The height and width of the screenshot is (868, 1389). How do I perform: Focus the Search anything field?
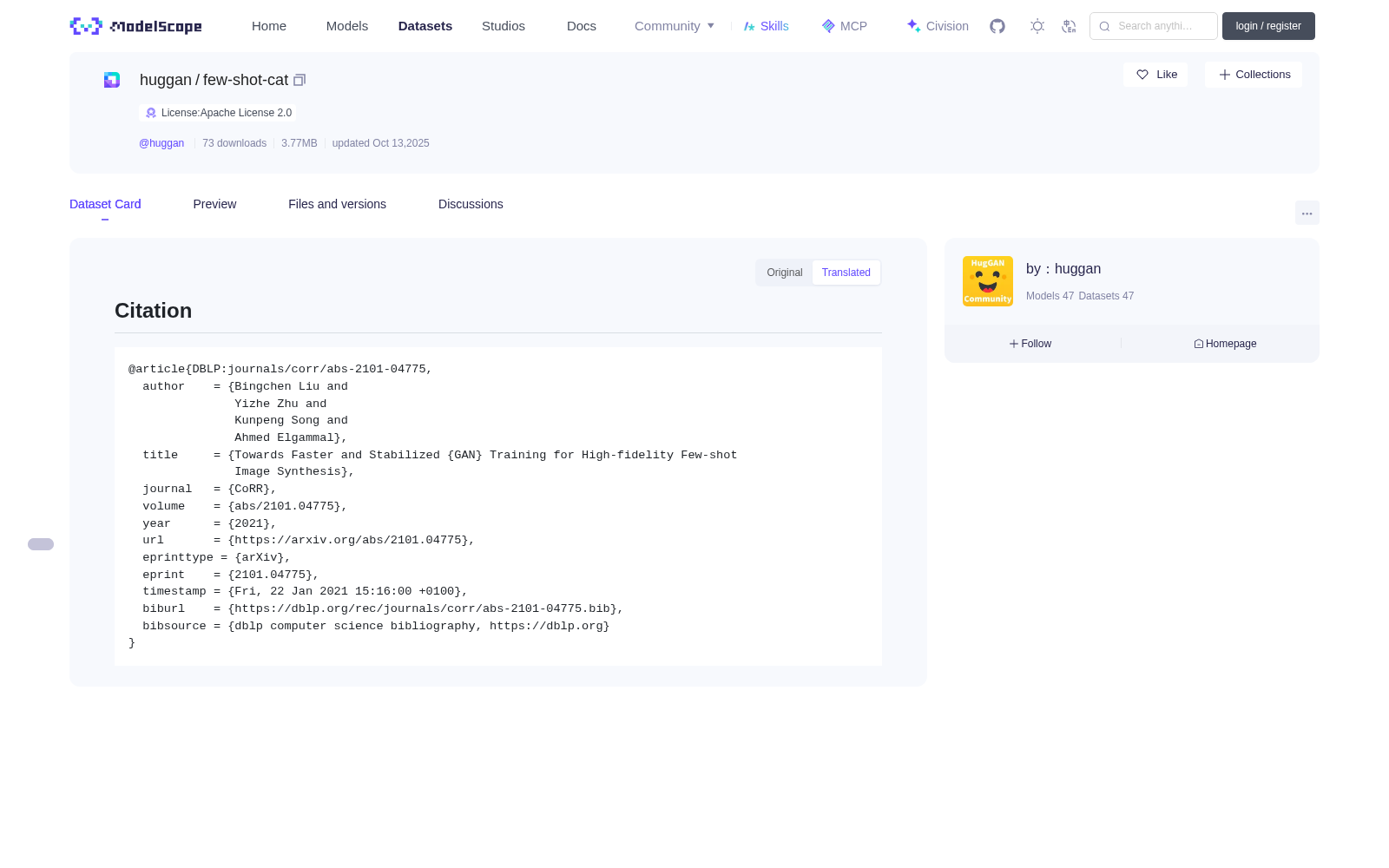tap(1154, 26)
